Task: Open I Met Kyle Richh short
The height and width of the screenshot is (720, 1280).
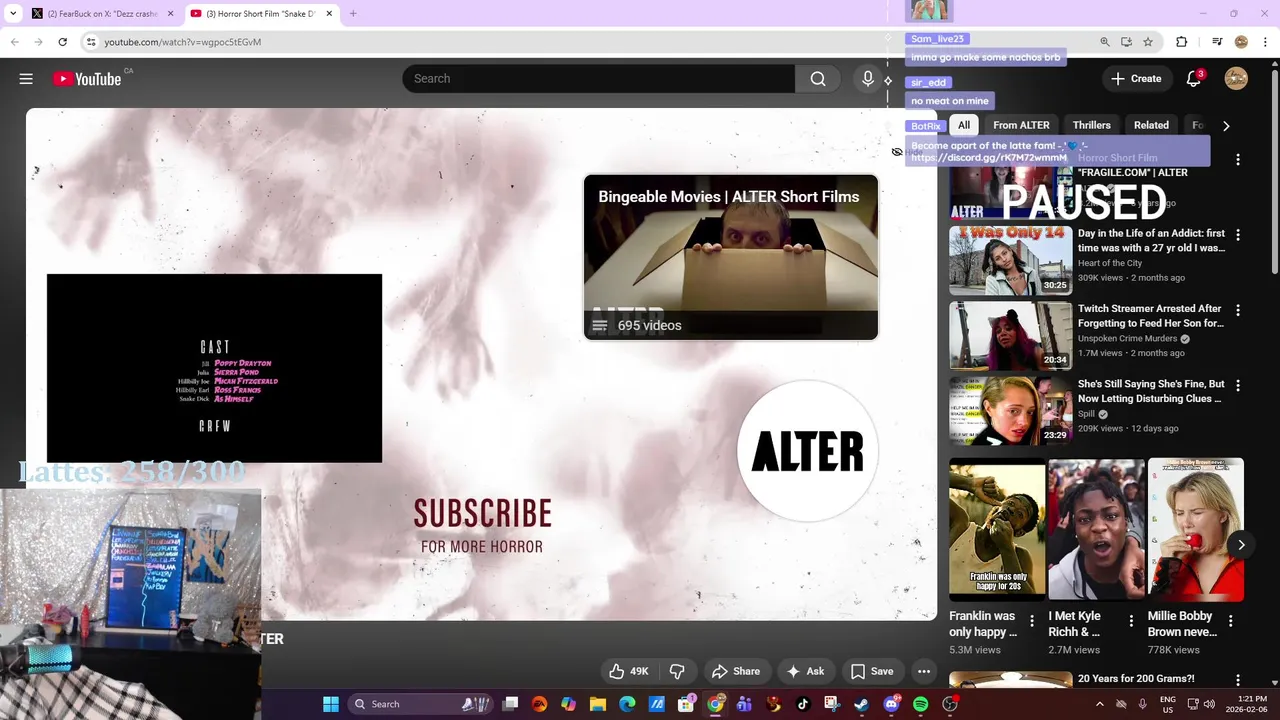Action: click(1096, 530)
